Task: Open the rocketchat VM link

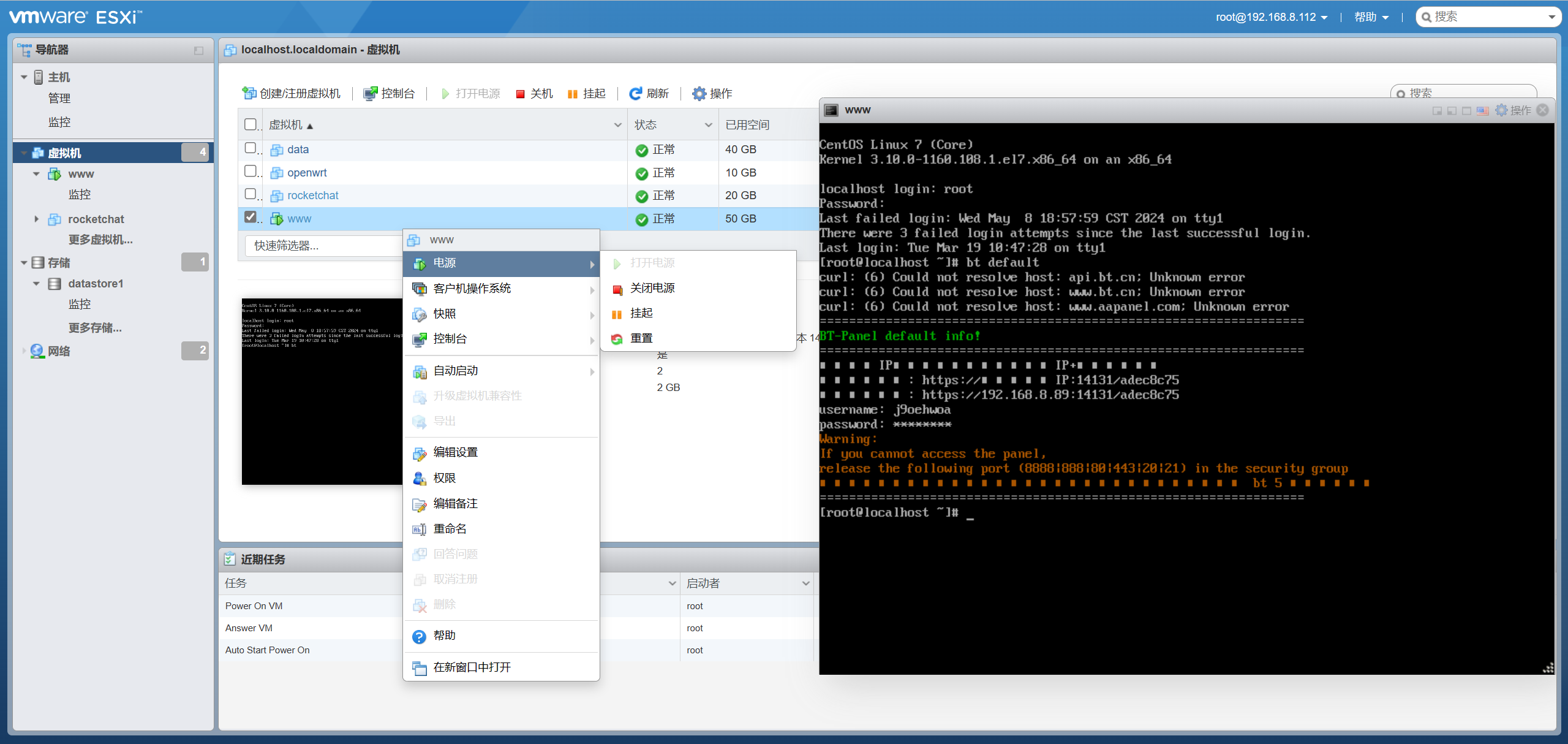Action: pos(312,195)
